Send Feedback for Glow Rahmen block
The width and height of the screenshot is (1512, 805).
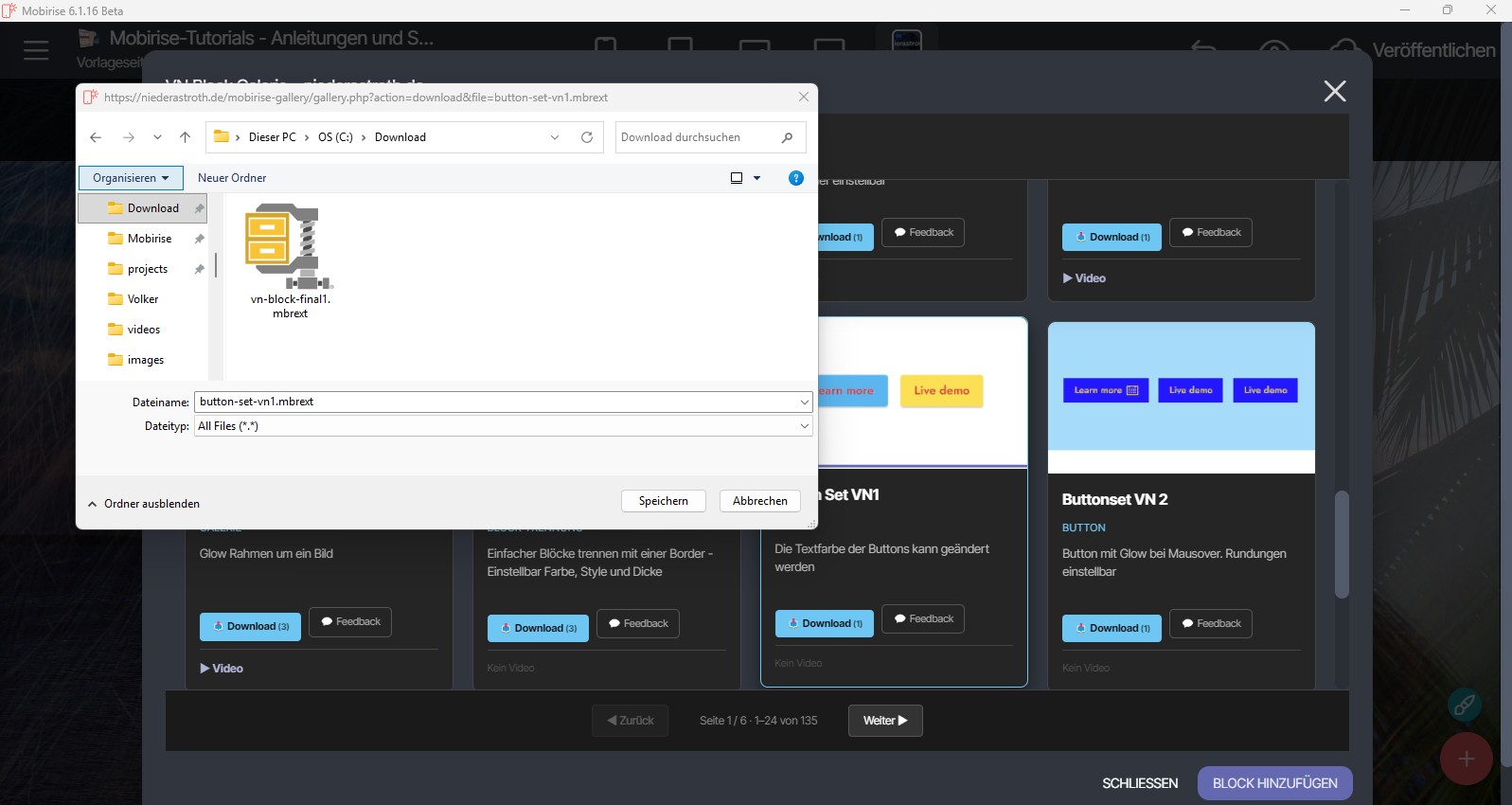coord(350,622)
